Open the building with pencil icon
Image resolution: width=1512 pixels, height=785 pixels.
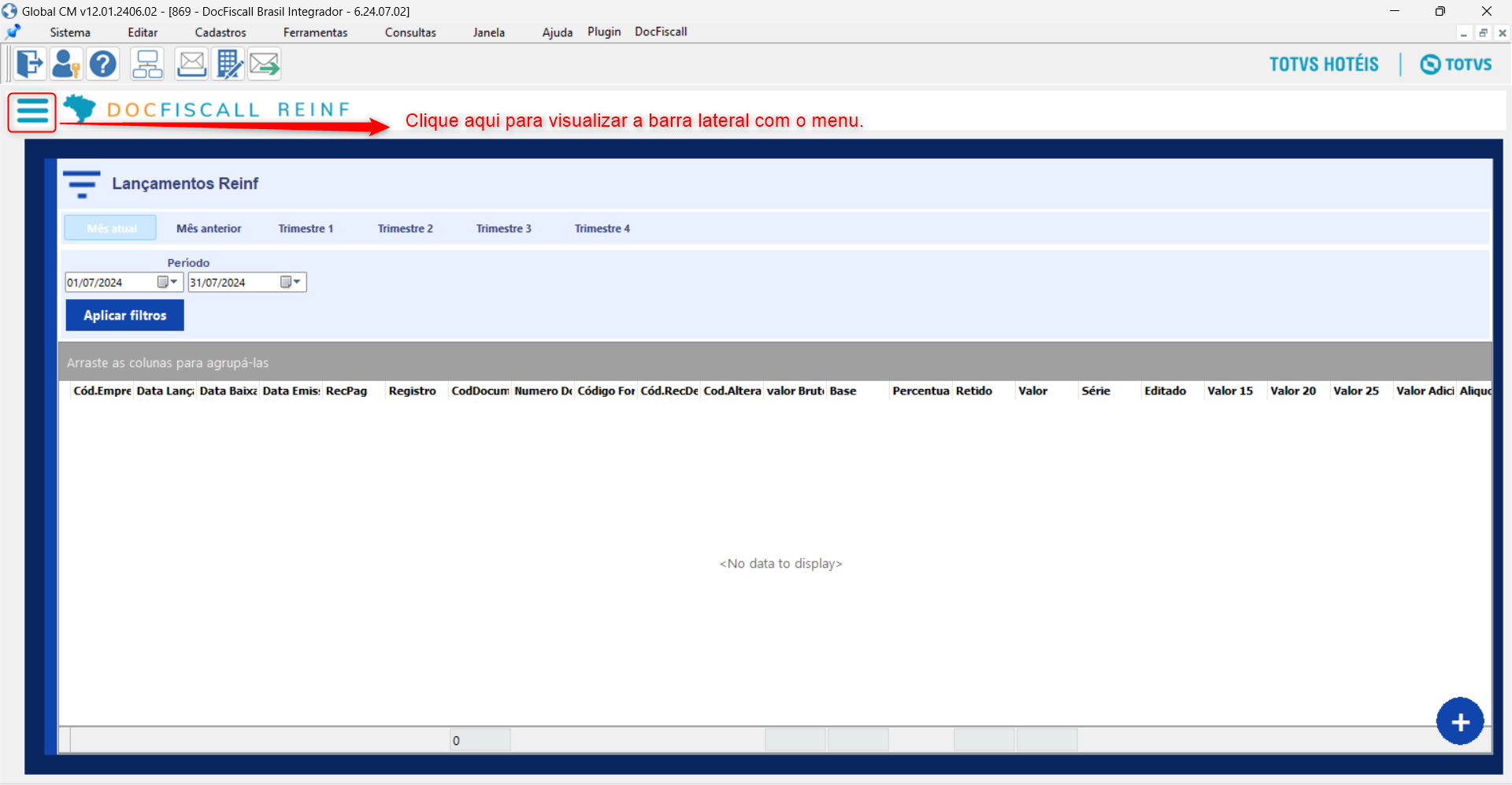click(229, 64)
